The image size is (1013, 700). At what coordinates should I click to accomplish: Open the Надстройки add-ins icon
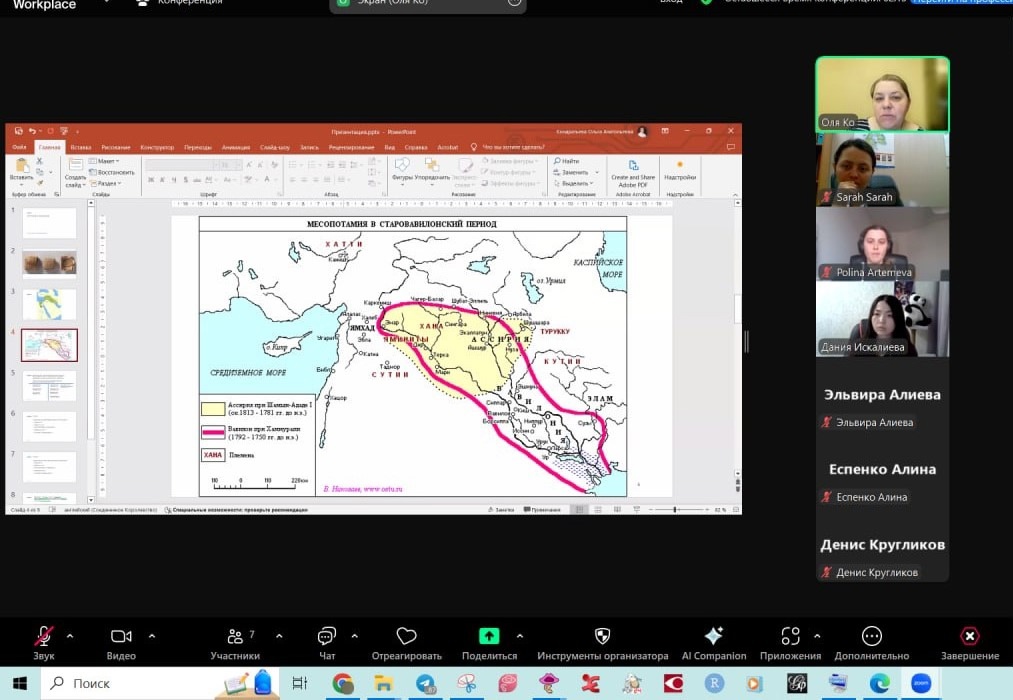[x=680, y=170]
